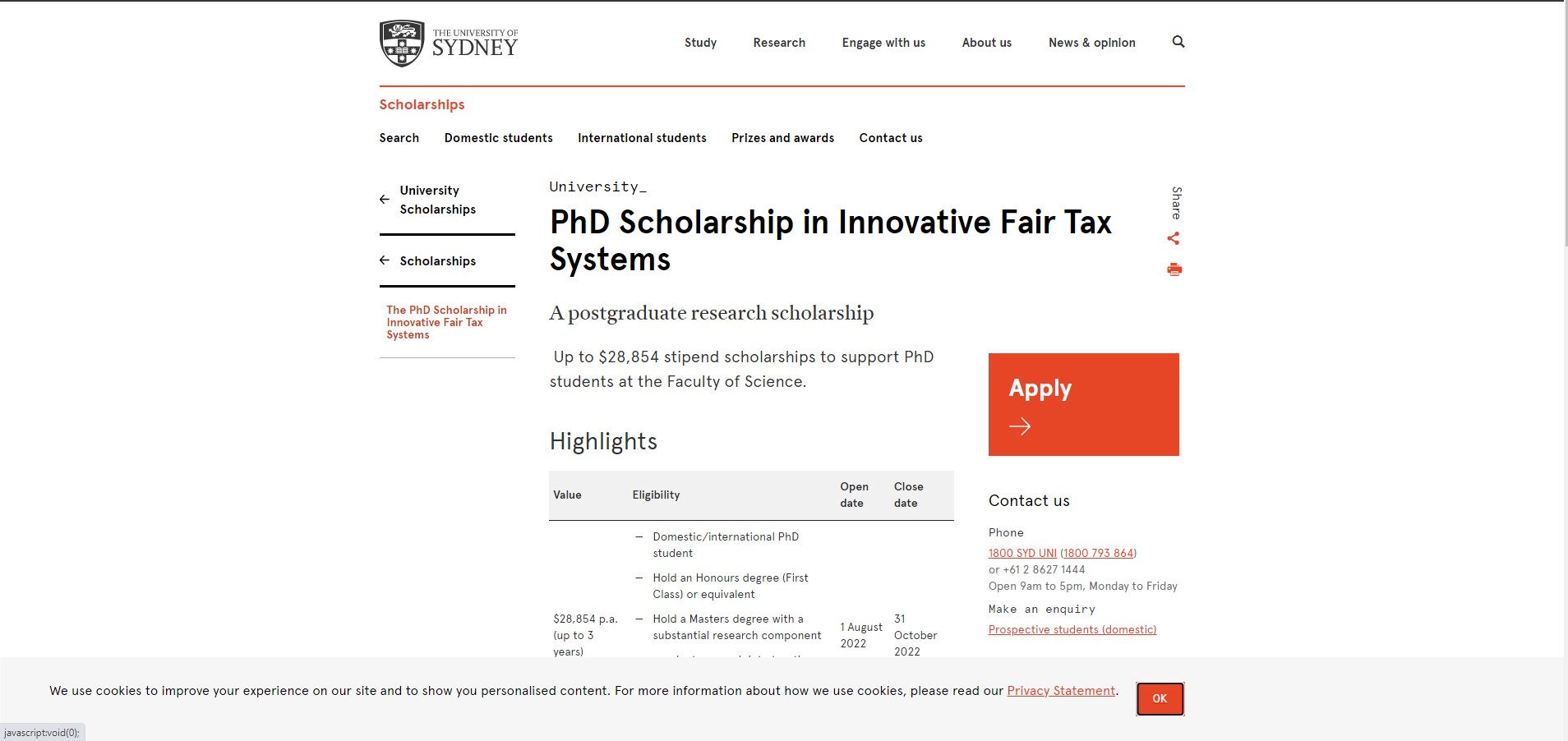Go to Scholarships section heading
The height and width of the screenshot is (741, 1568).
click(422, 104)
